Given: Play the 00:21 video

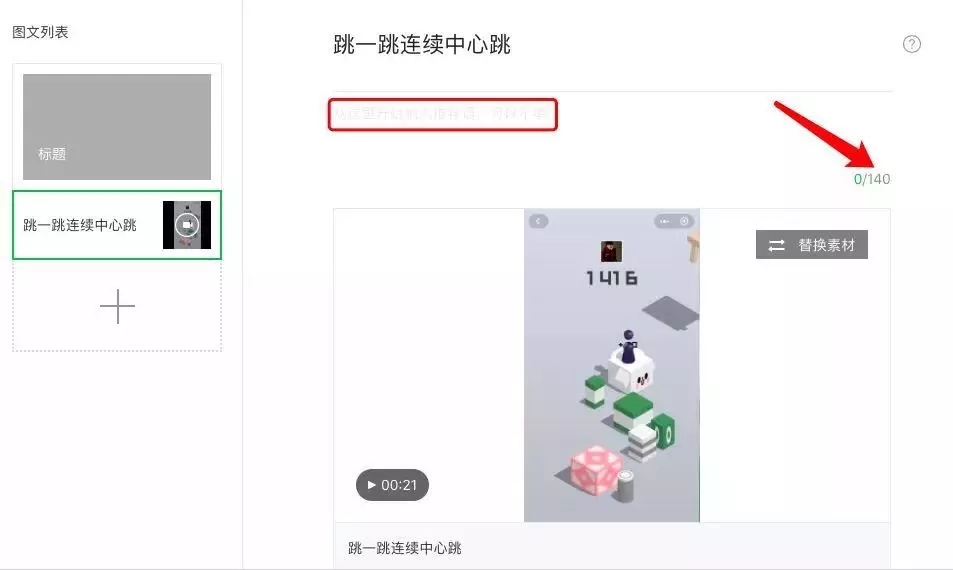Looking at the screenshot, I should click(x=392, y=485).
